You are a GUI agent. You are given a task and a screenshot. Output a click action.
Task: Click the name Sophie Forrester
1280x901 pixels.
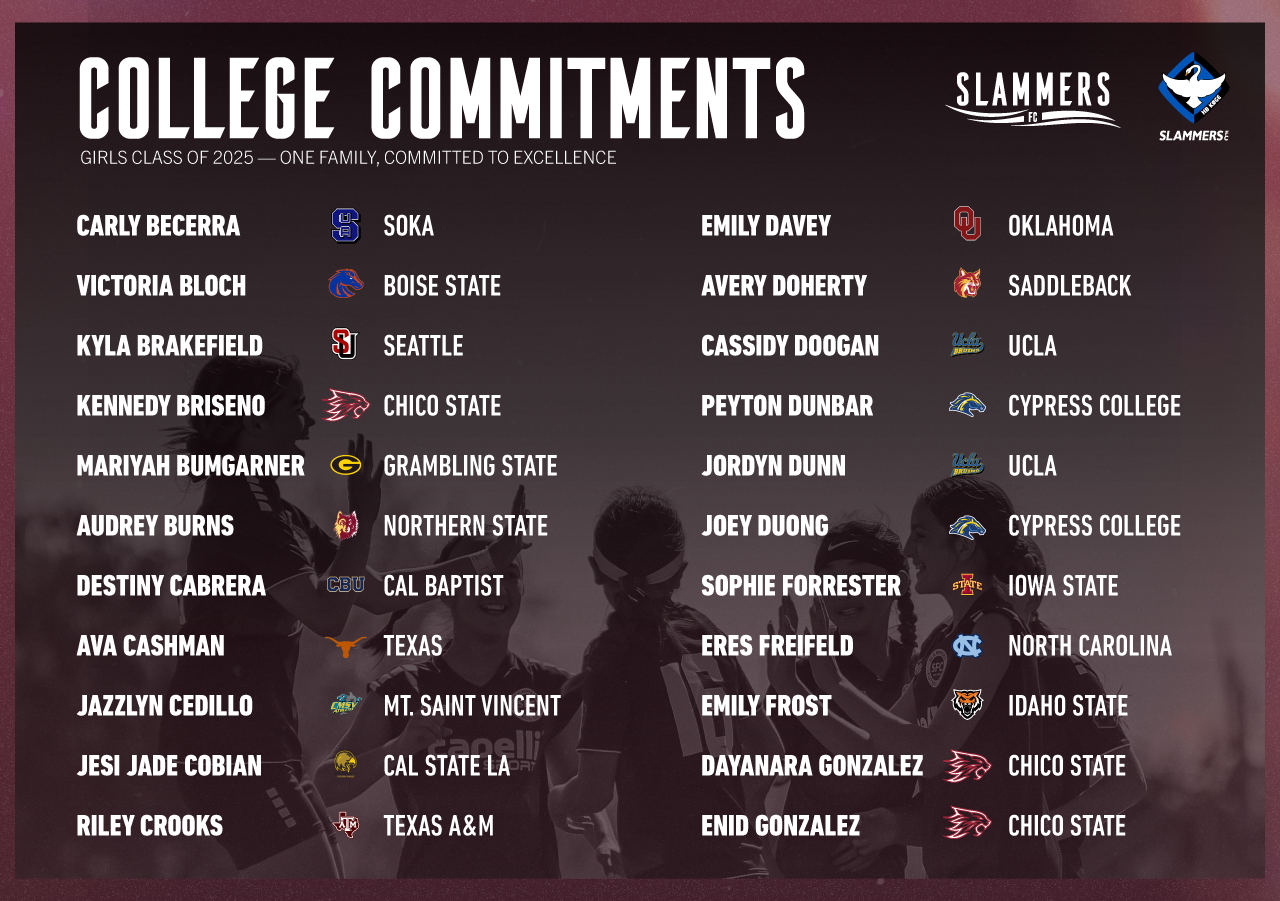[801, 586]
